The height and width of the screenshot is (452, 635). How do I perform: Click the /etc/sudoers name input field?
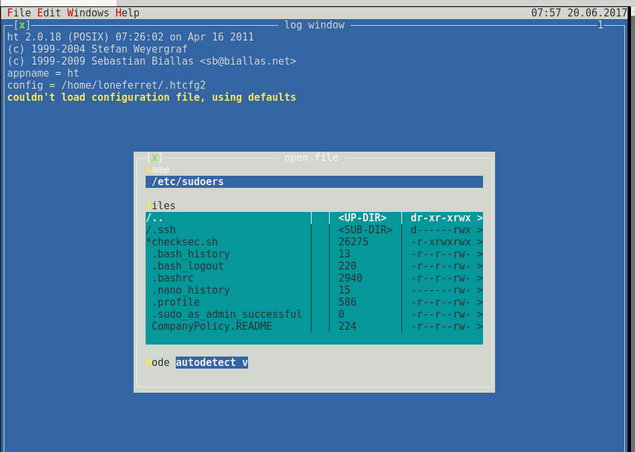[x=314, y=182]
